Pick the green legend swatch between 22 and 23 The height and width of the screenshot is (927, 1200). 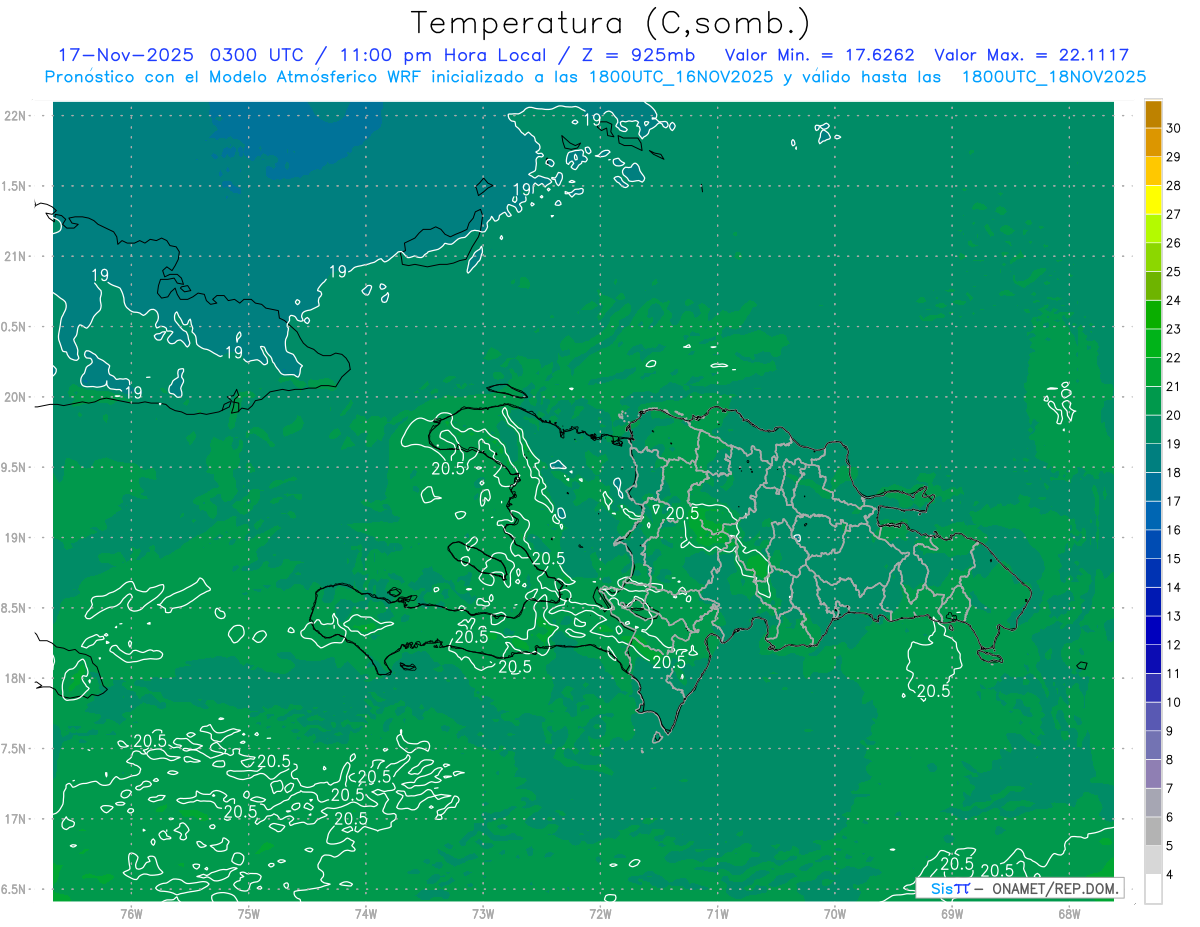pos(1154,344)
